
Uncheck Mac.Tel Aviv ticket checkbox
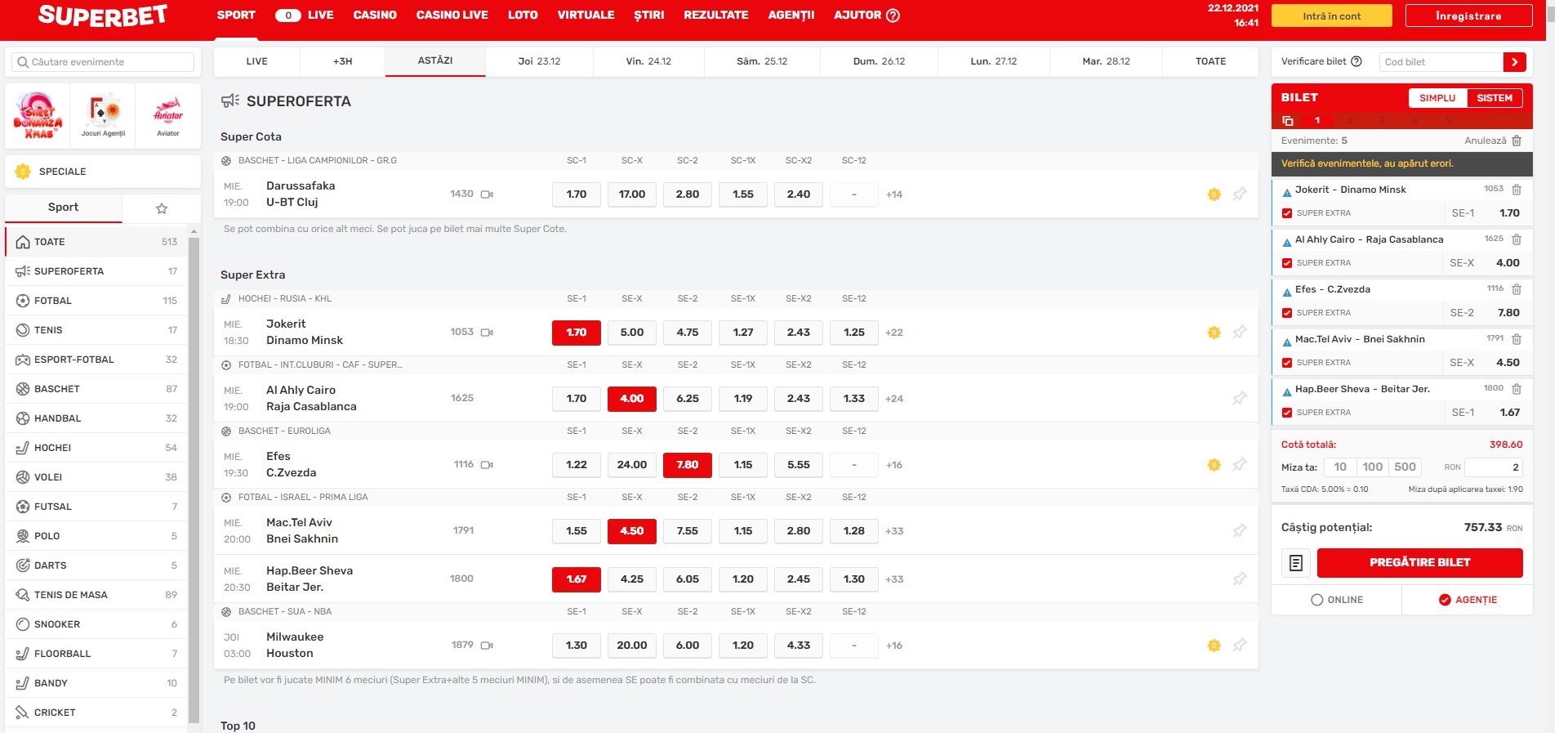[x=1287, y=363]
